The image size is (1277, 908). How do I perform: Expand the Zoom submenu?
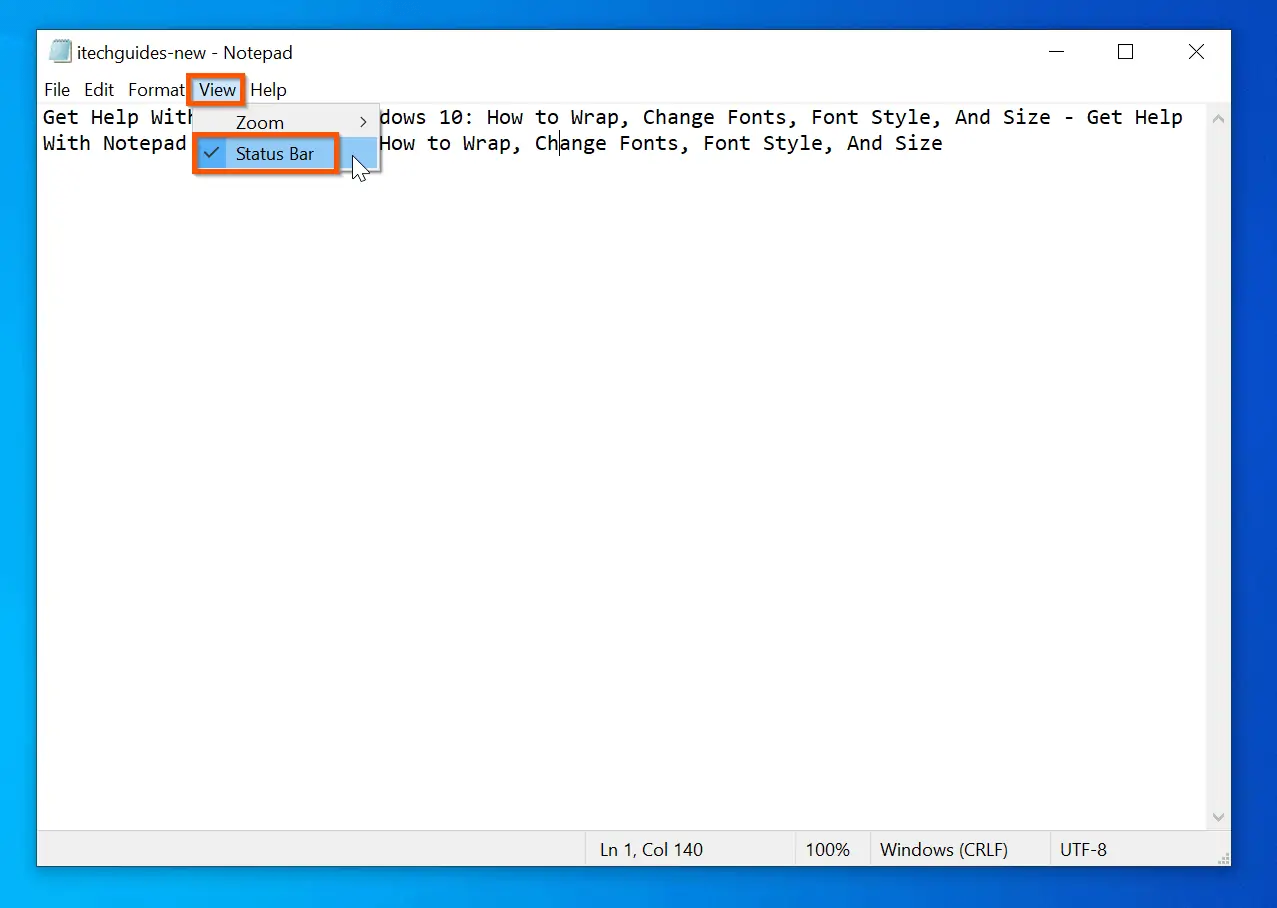tap(286, 122)
